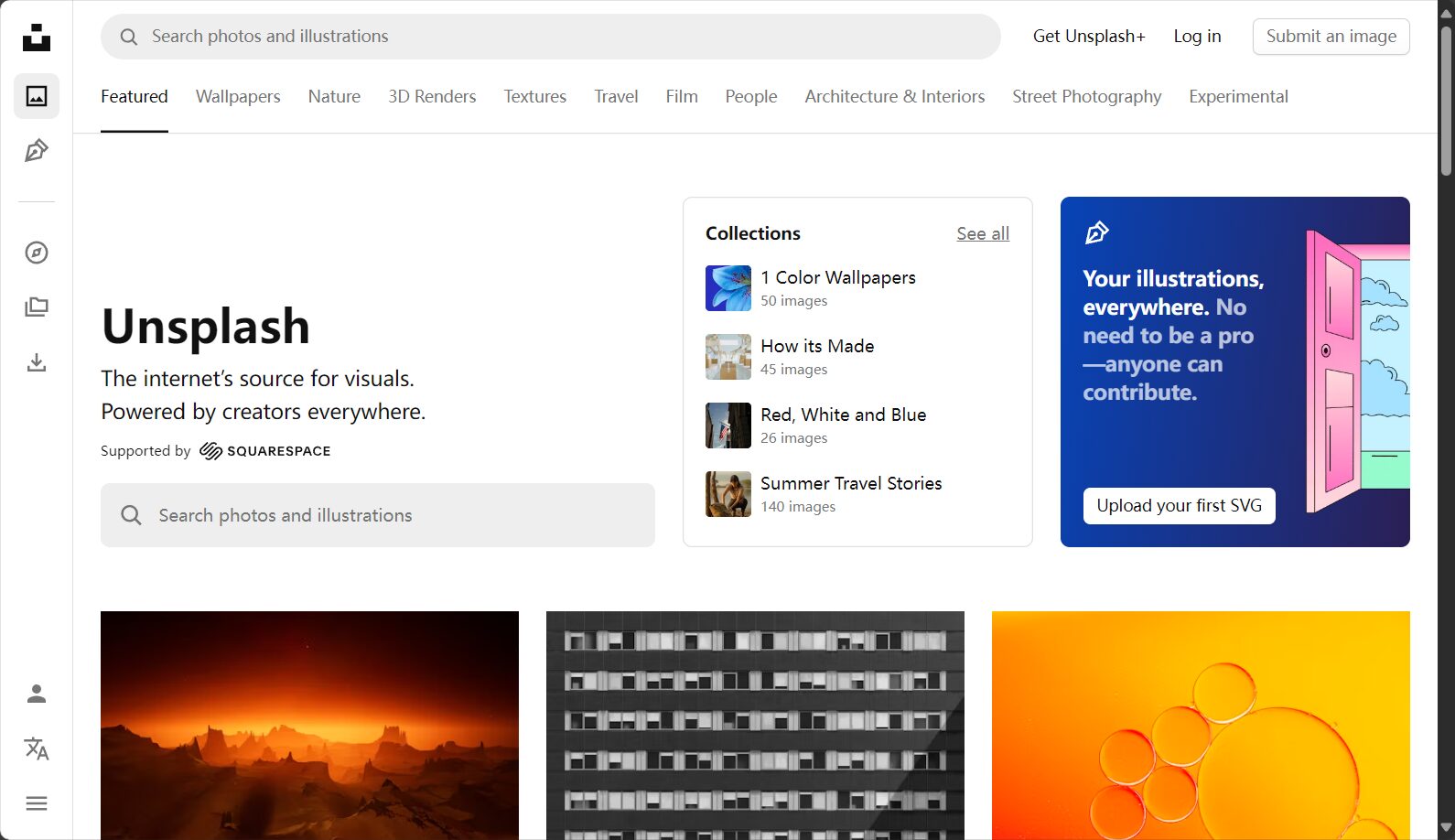Open the Experimental tab
1455x840 pixels.
pyautogui.click(x=1238, y=96)
